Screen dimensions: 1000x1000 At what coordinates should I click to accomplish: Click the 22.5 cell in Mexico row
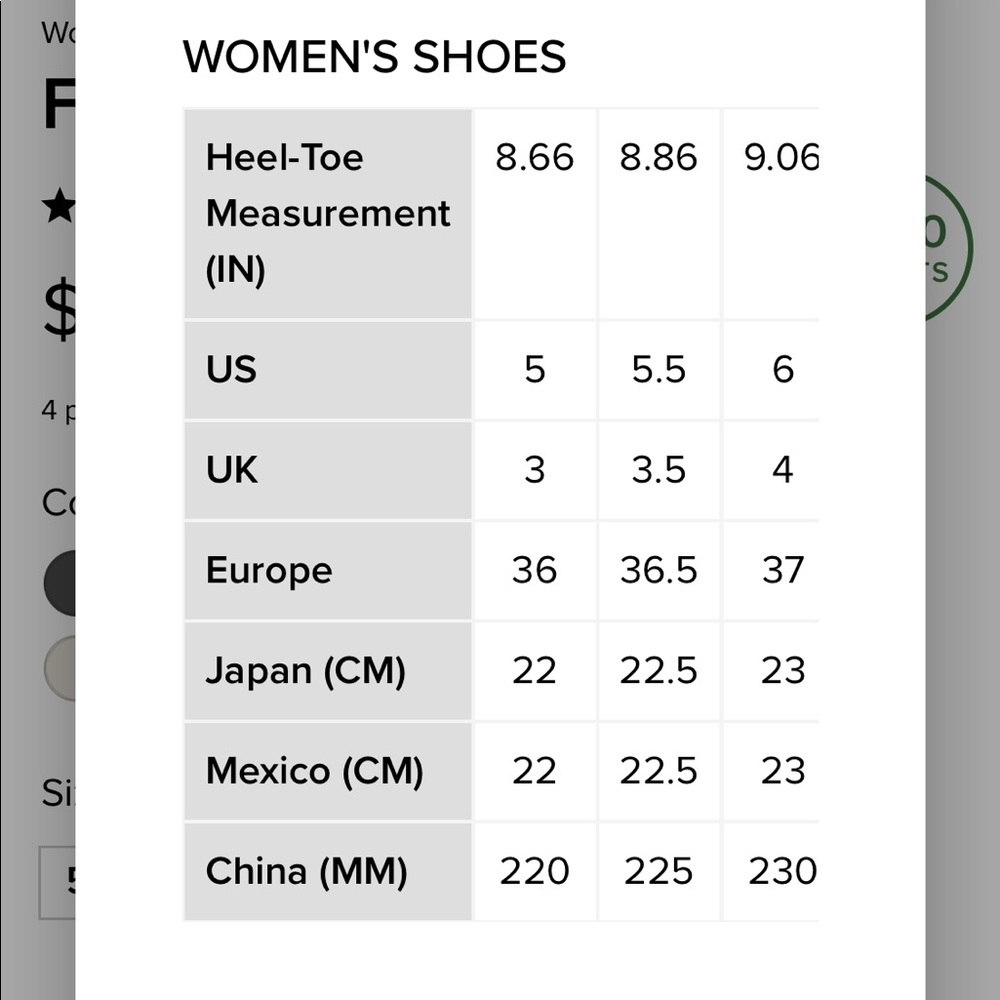[x=658, y=771]
